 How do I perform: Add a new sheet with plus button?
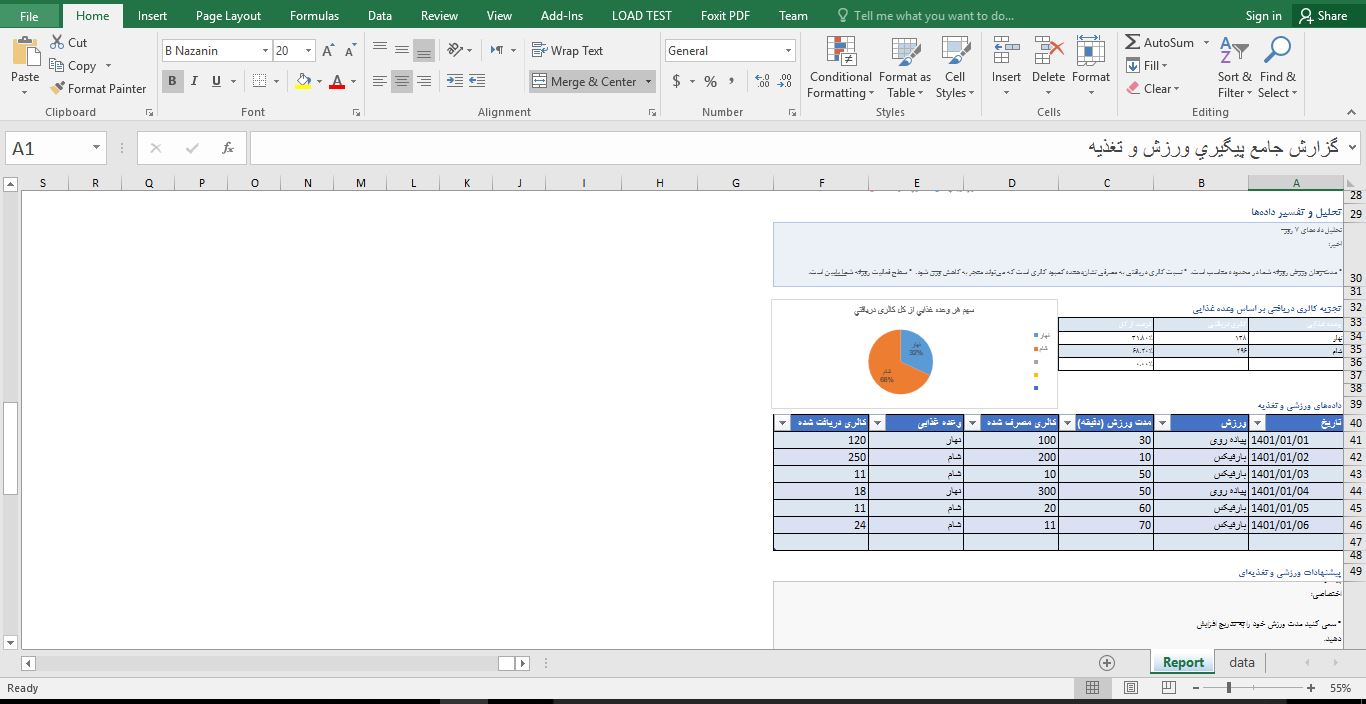click(1107, 662)
